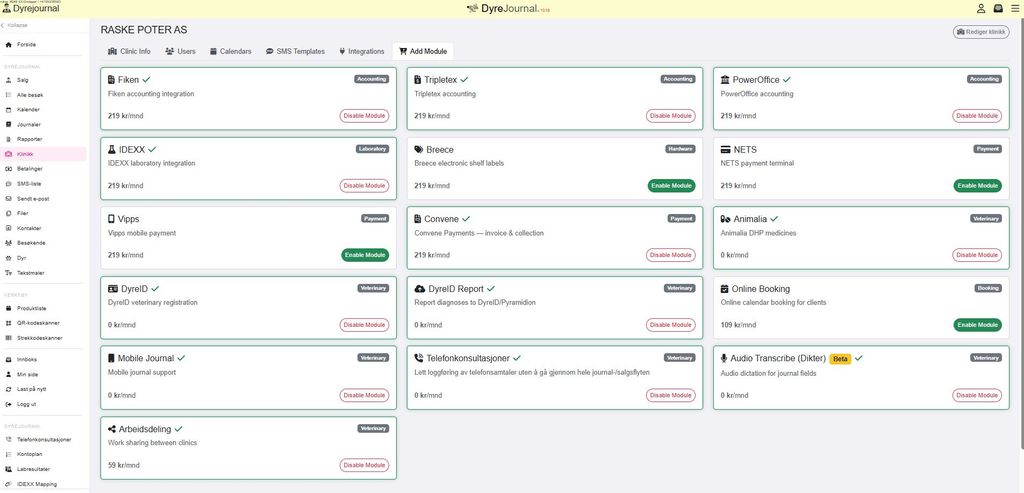Viewport: 1024px width, 493px height.
Task: Click the QR-kodeskanner icon
Action: click(x=8, y=323)
